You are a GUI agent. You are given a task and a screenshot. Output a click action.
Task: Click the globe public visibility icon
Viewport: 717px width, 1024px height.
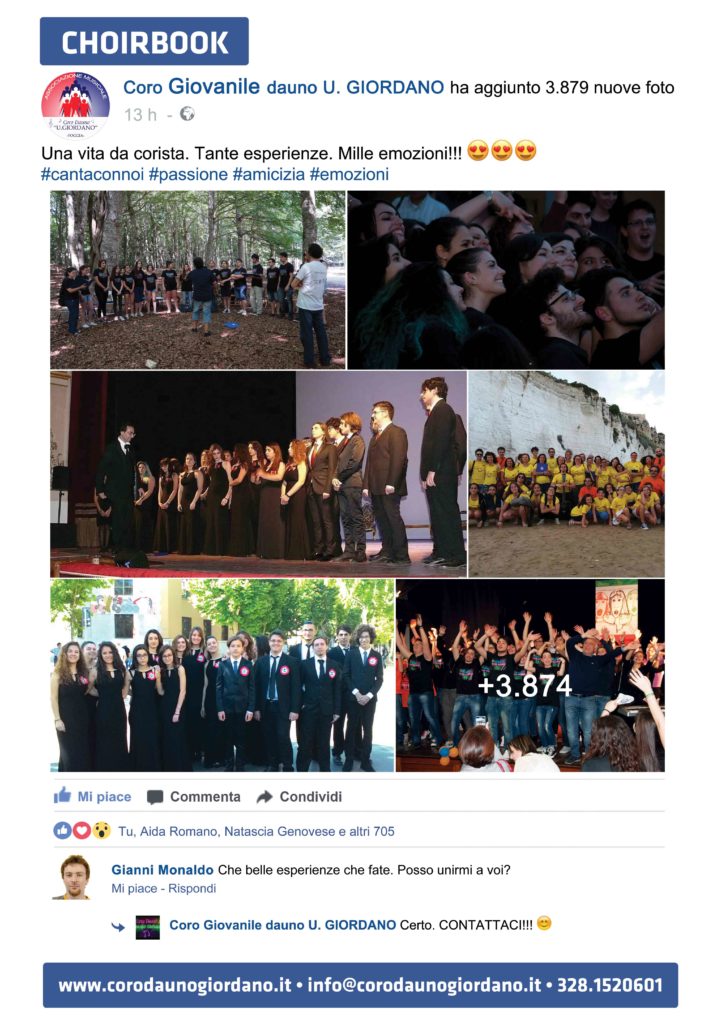click(x=187, y=114)
